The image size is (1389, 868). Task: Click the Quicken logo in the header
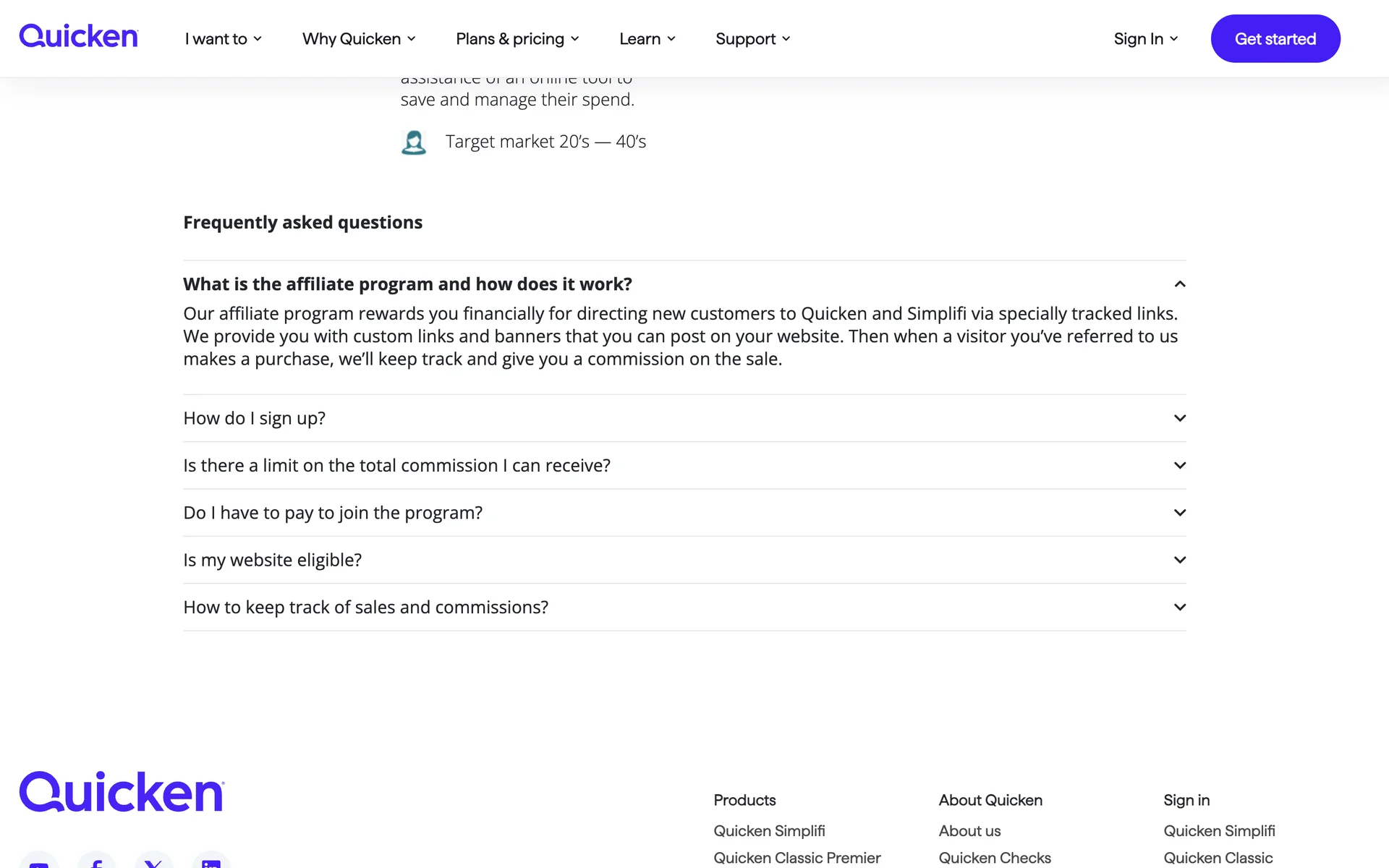[78, 37]
